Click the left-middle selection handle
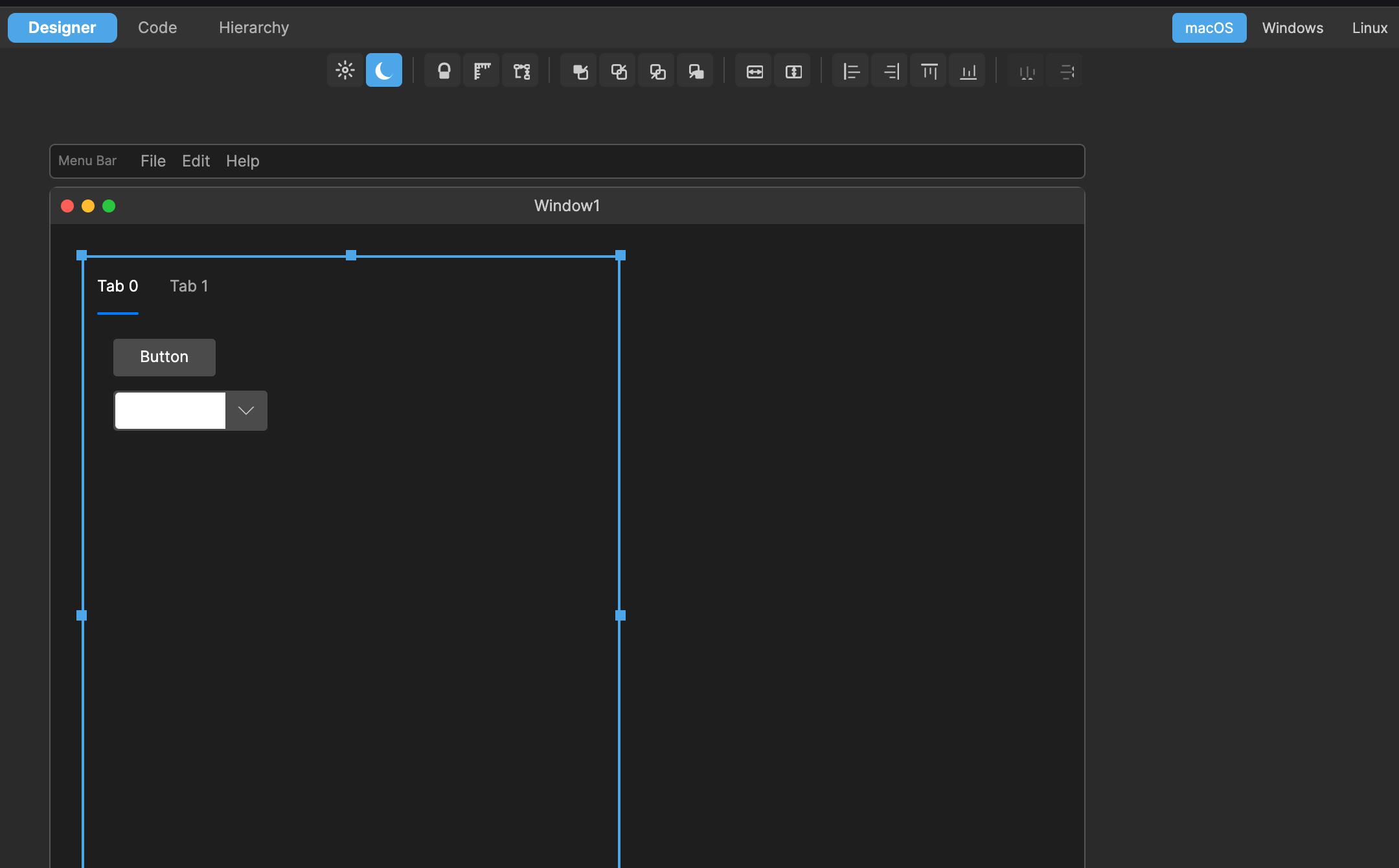Viewport: 1399px width, 868px height. click(x=82, y=615)
